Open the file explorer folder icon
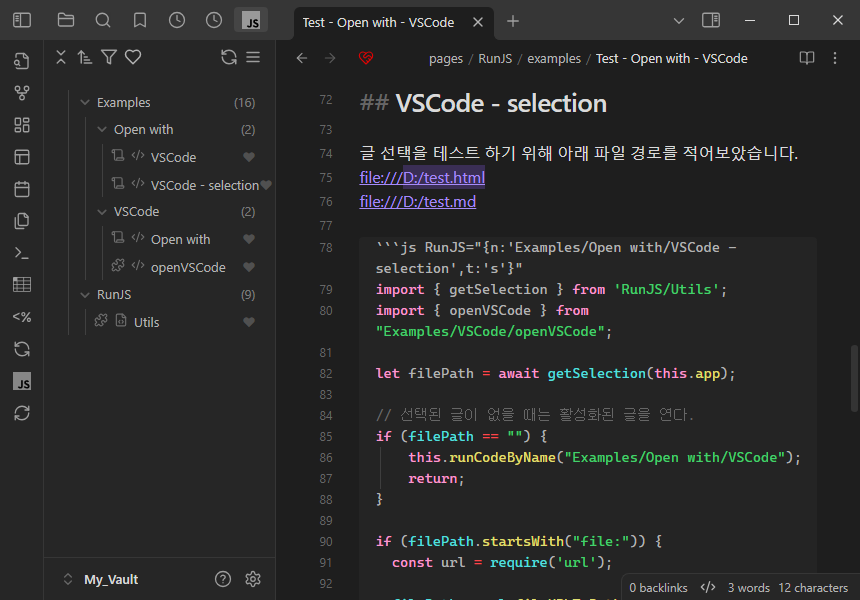This screenshot has height=600, width=860. point(66,21)
